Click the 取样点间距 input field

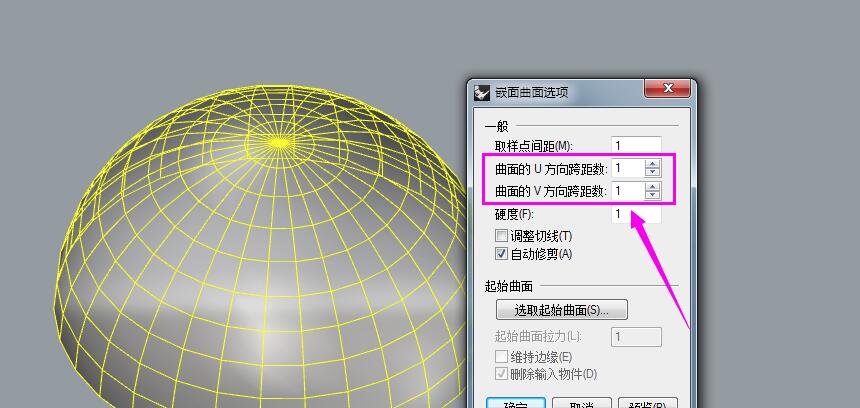636,146
